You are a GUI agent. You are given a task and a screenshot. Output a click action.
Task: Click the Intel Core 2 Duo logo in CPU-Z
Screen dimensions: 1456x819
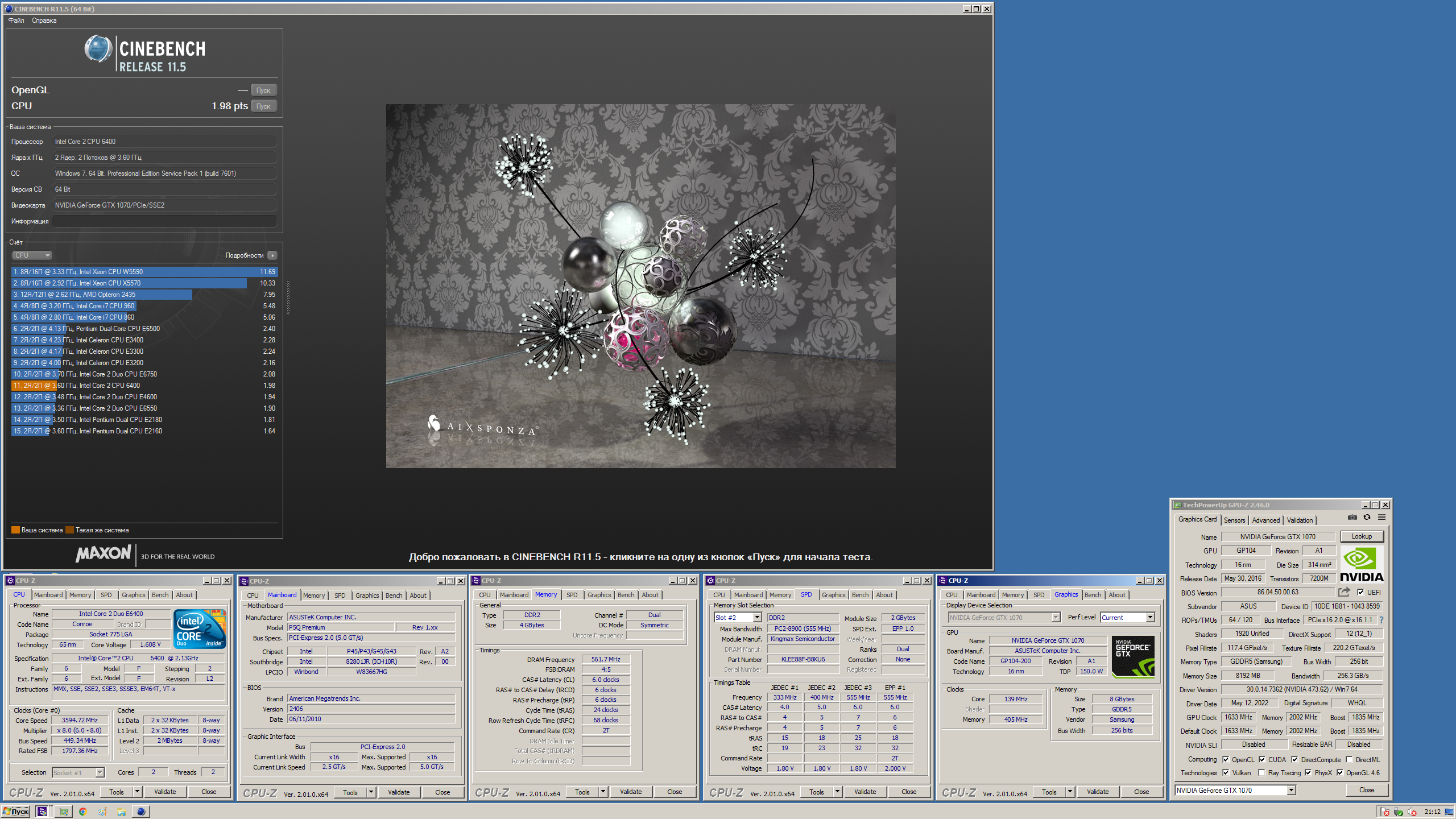pos(200,629)
